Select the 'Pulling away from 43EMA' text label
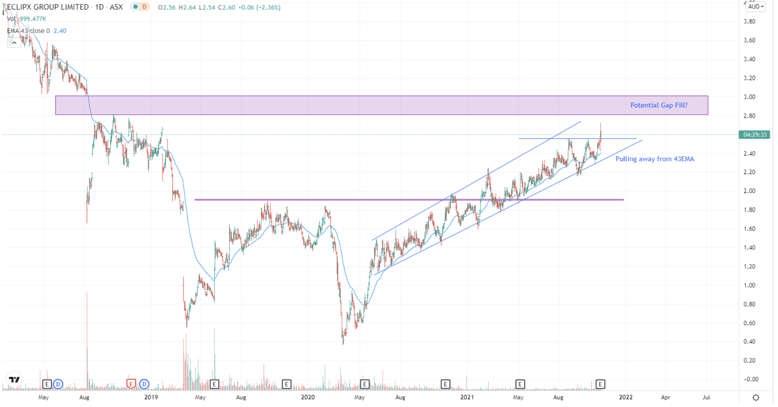 654,158
